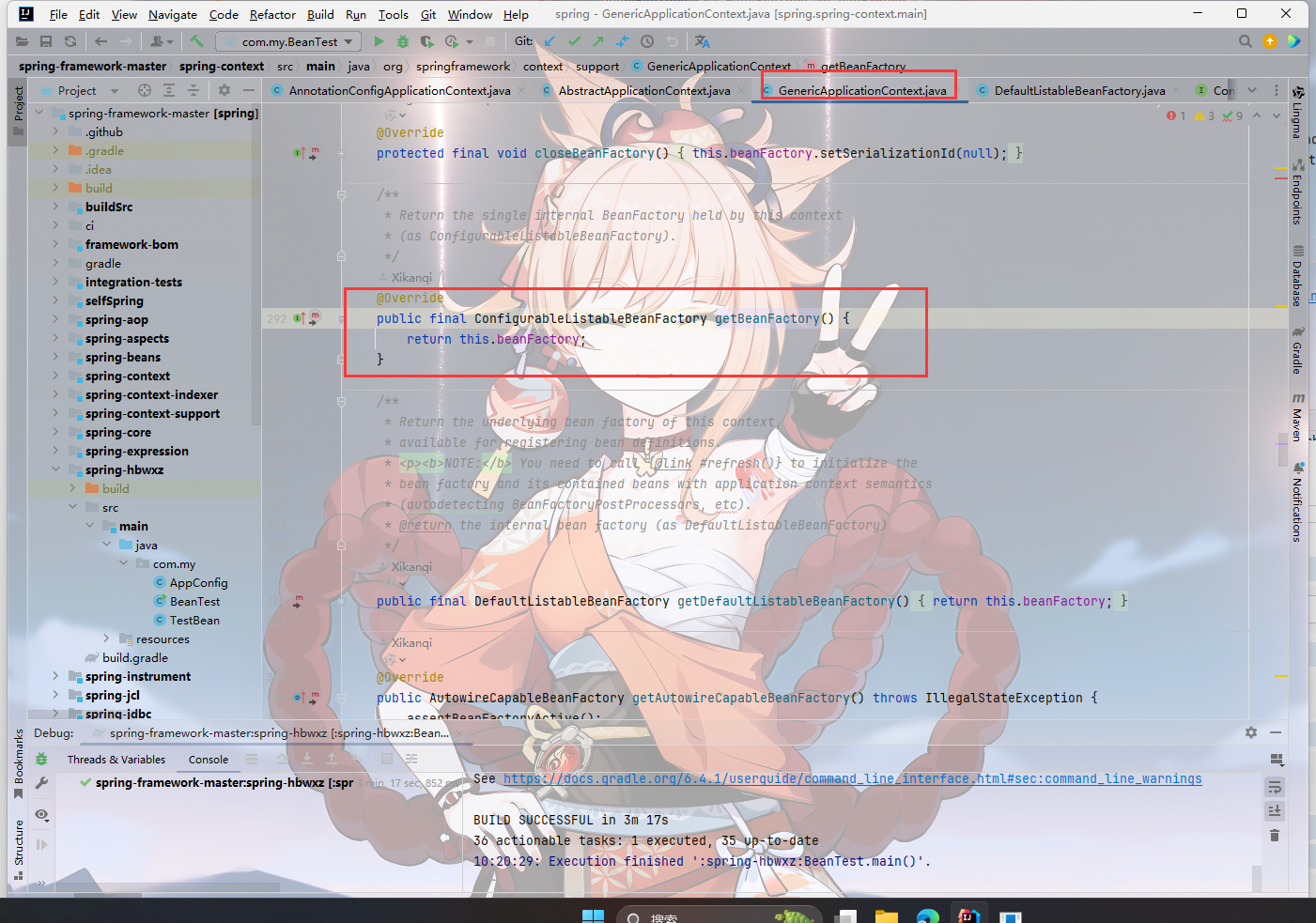Expand the resources folder node
The width and height of the screenshot is (1316, 923).
pos(106,638)
